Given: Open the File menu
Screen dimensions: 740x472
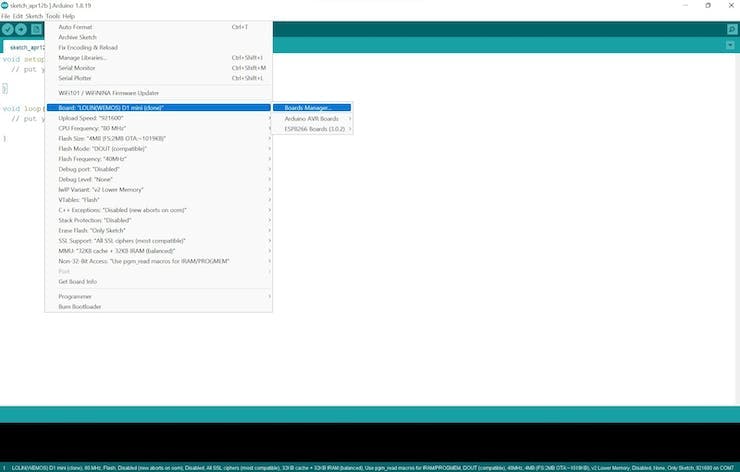Looking at the screenshot, I should [5, 16].
